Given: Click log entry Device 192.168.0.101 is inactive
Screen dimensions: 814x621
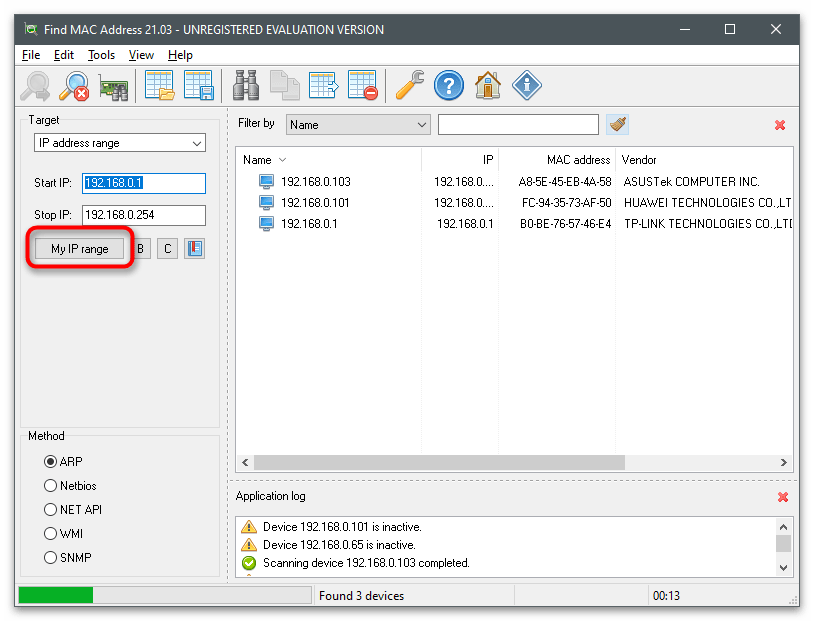Looking at the screenshot, I should click(x=342, y=527).
